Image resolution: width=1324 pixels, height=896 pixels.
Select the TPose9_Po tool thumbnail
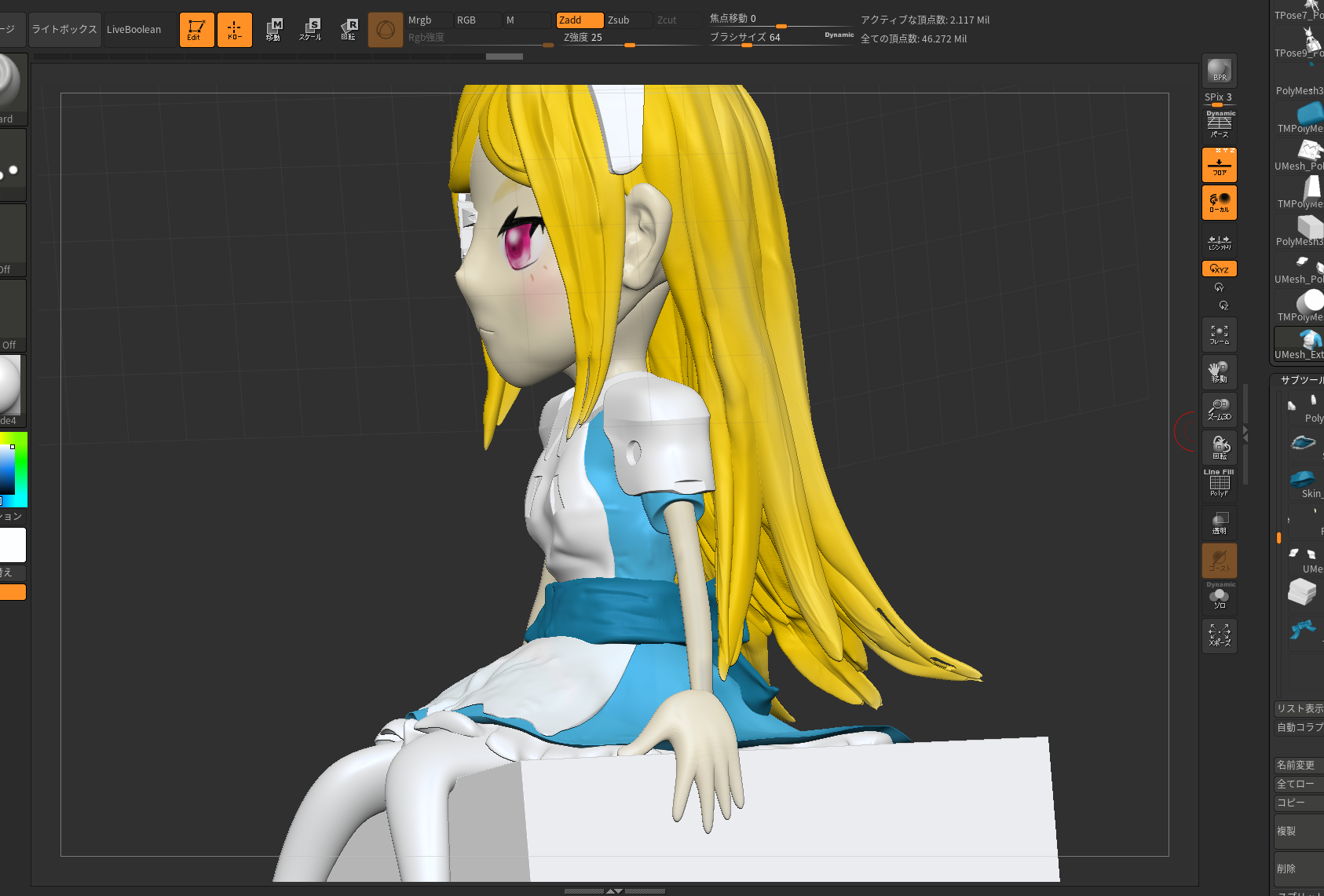pos(1300,42)
